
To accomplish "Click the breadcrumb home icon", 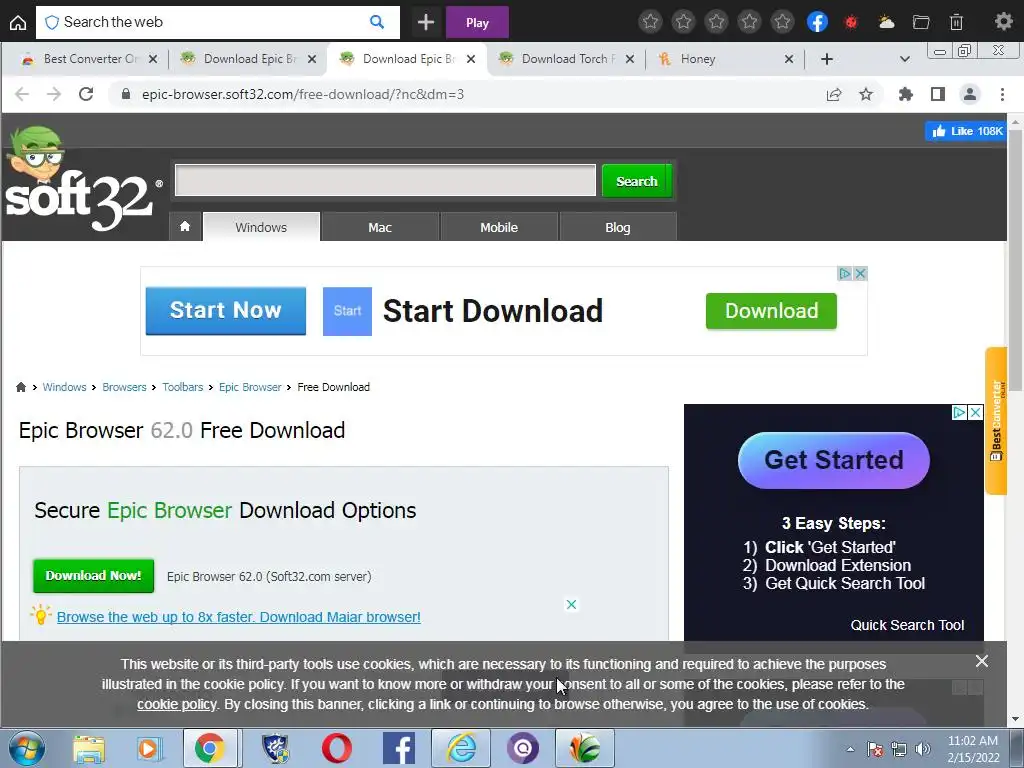I will coord(21,387).
